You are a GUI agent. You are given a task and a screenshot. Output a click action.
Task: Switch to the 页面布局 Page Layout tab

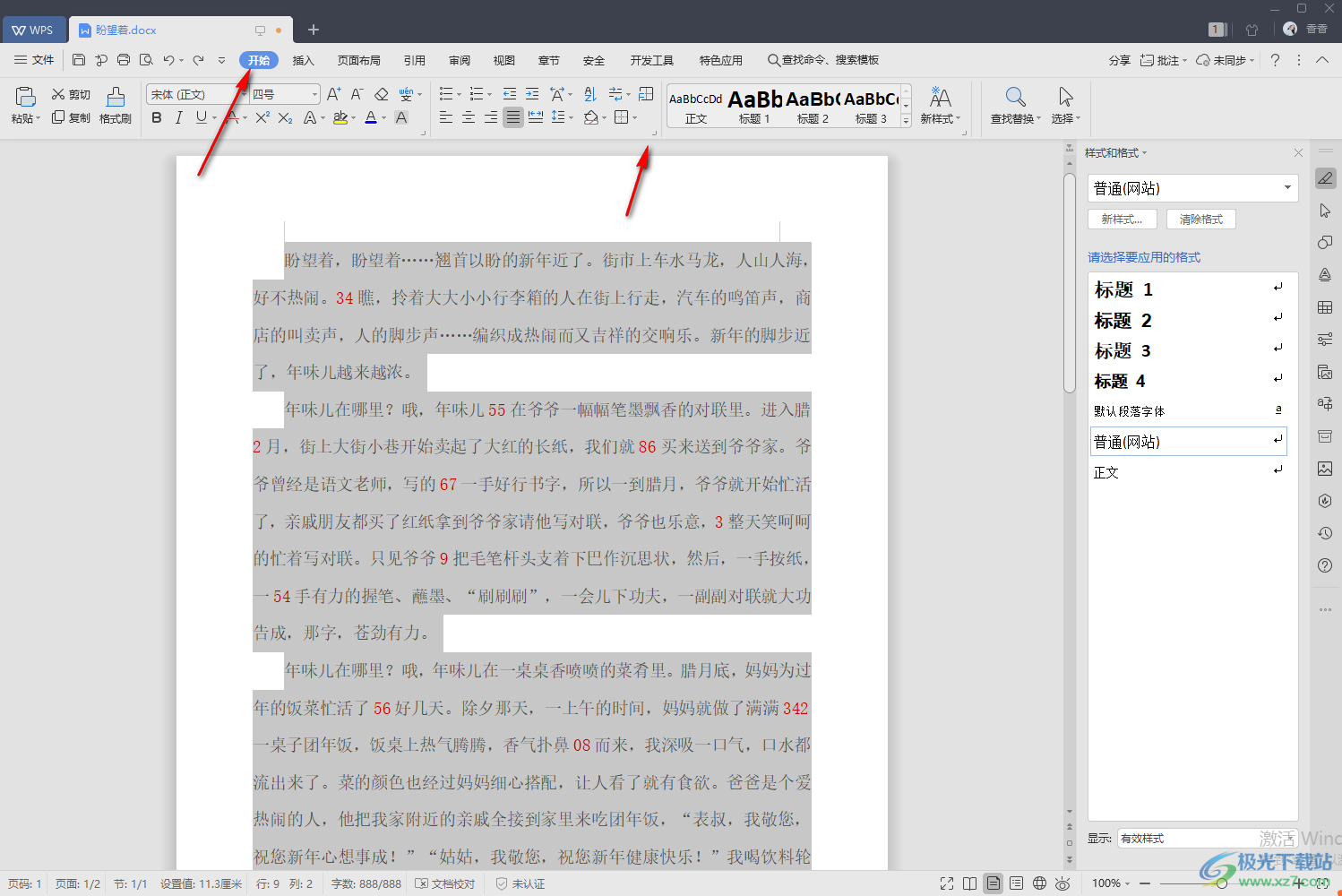tap(359, 60)
